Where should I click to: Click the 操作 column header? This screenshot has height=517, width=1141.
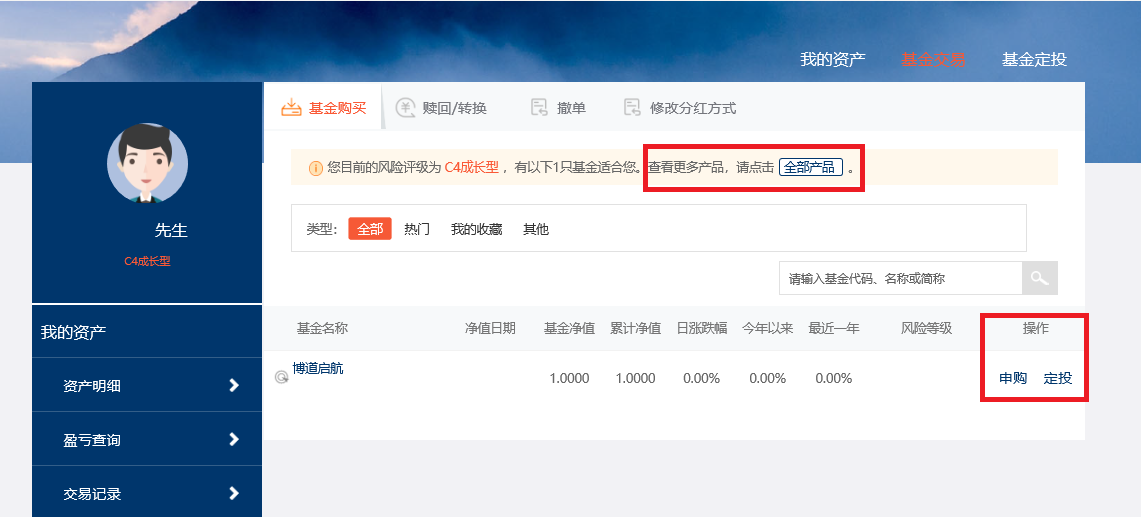click(1035, 328)
